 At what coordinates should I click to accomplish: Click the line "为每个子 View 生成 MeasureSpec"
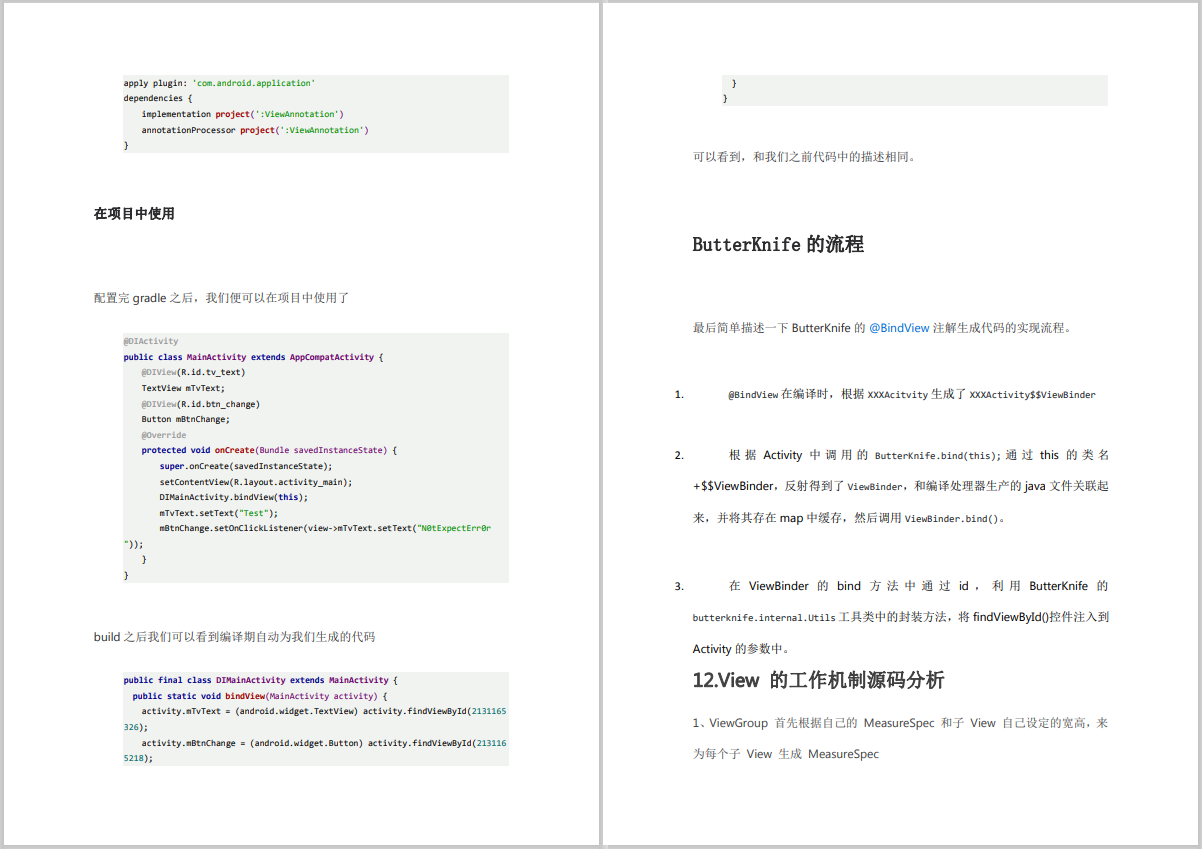pyautogui.click(x=786, y=754)
